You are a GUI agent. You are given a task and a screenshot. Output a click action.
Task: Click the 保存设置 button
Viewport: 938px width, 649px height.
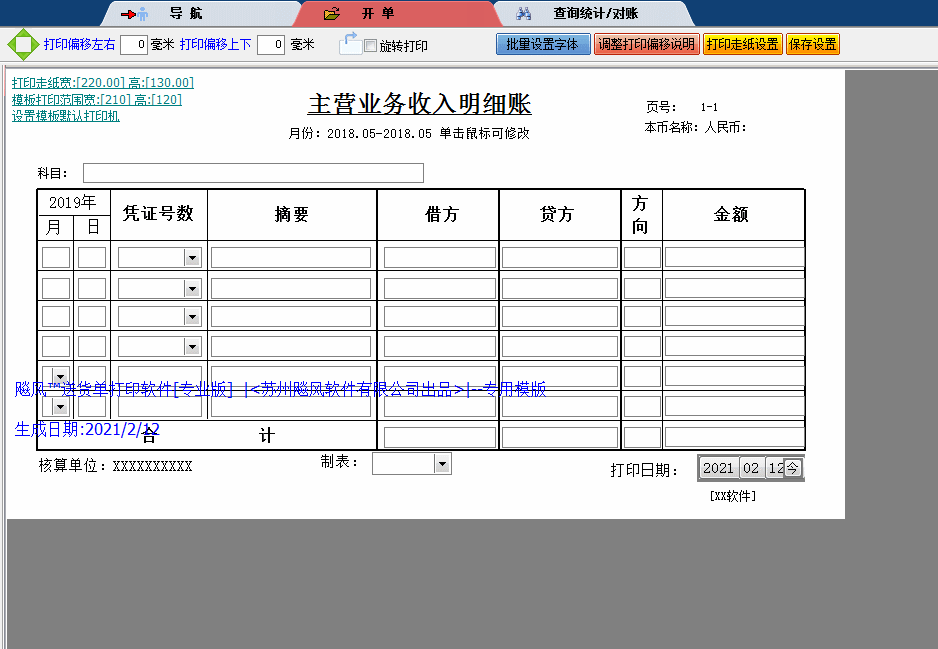pyautogui.click(x=812, y=44)
